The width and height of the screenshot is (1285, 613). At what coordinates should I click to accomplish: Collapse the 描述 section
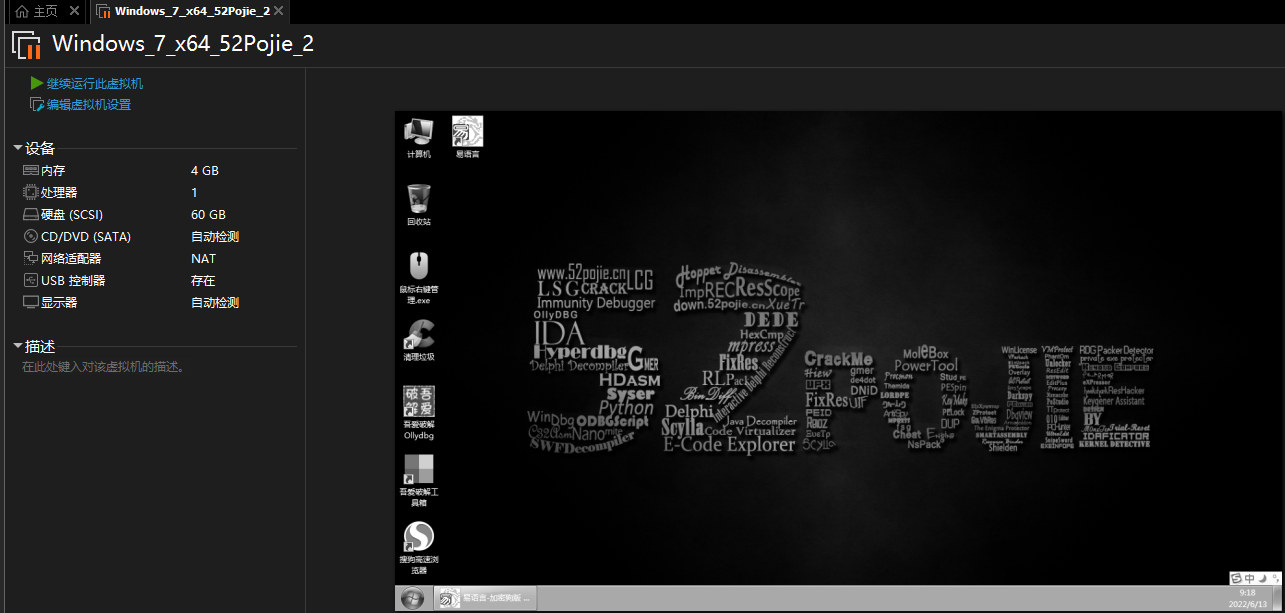click(x=18, y=346)
